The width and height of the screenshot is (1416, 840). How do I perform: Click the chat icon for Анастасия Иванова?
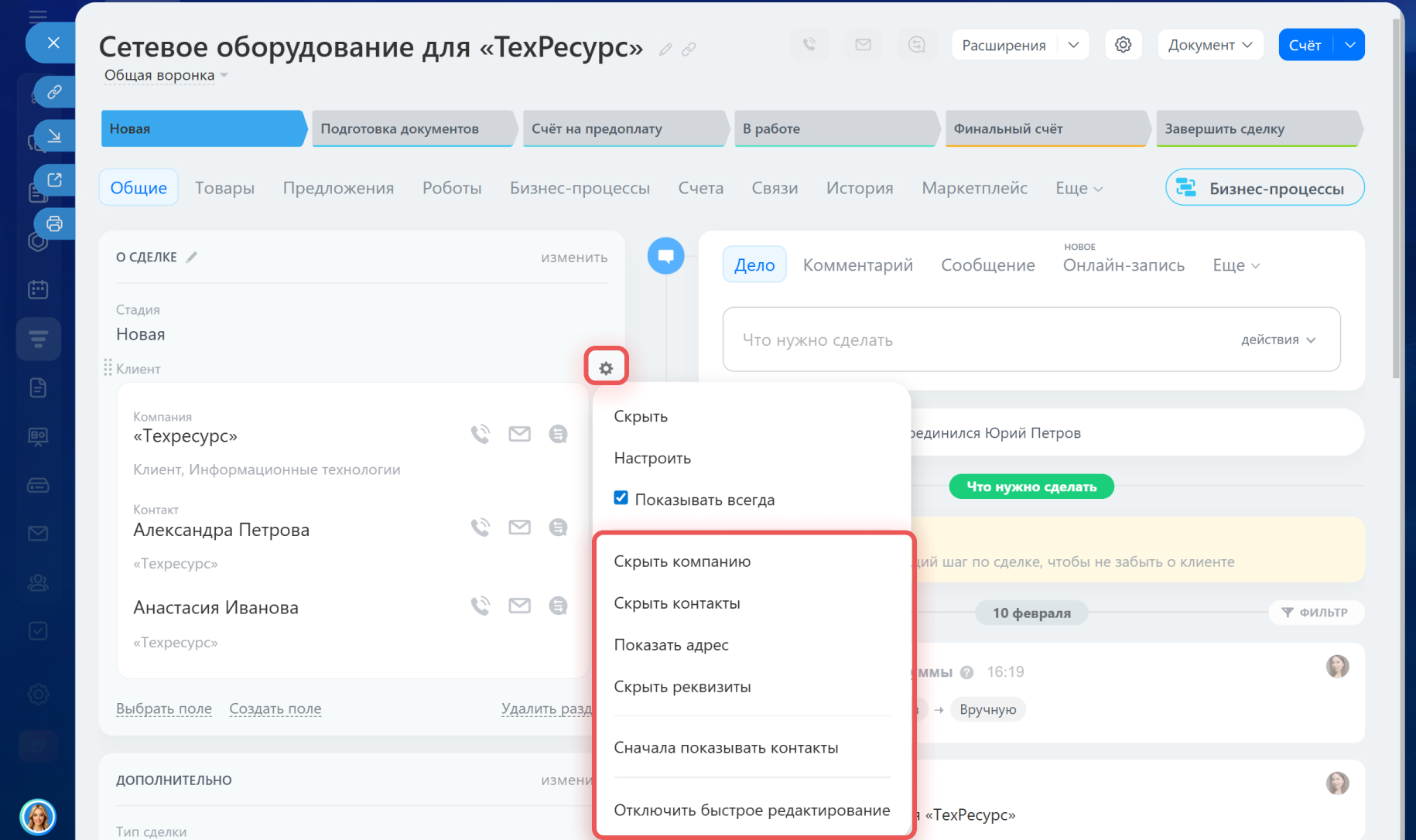[558, 606]
